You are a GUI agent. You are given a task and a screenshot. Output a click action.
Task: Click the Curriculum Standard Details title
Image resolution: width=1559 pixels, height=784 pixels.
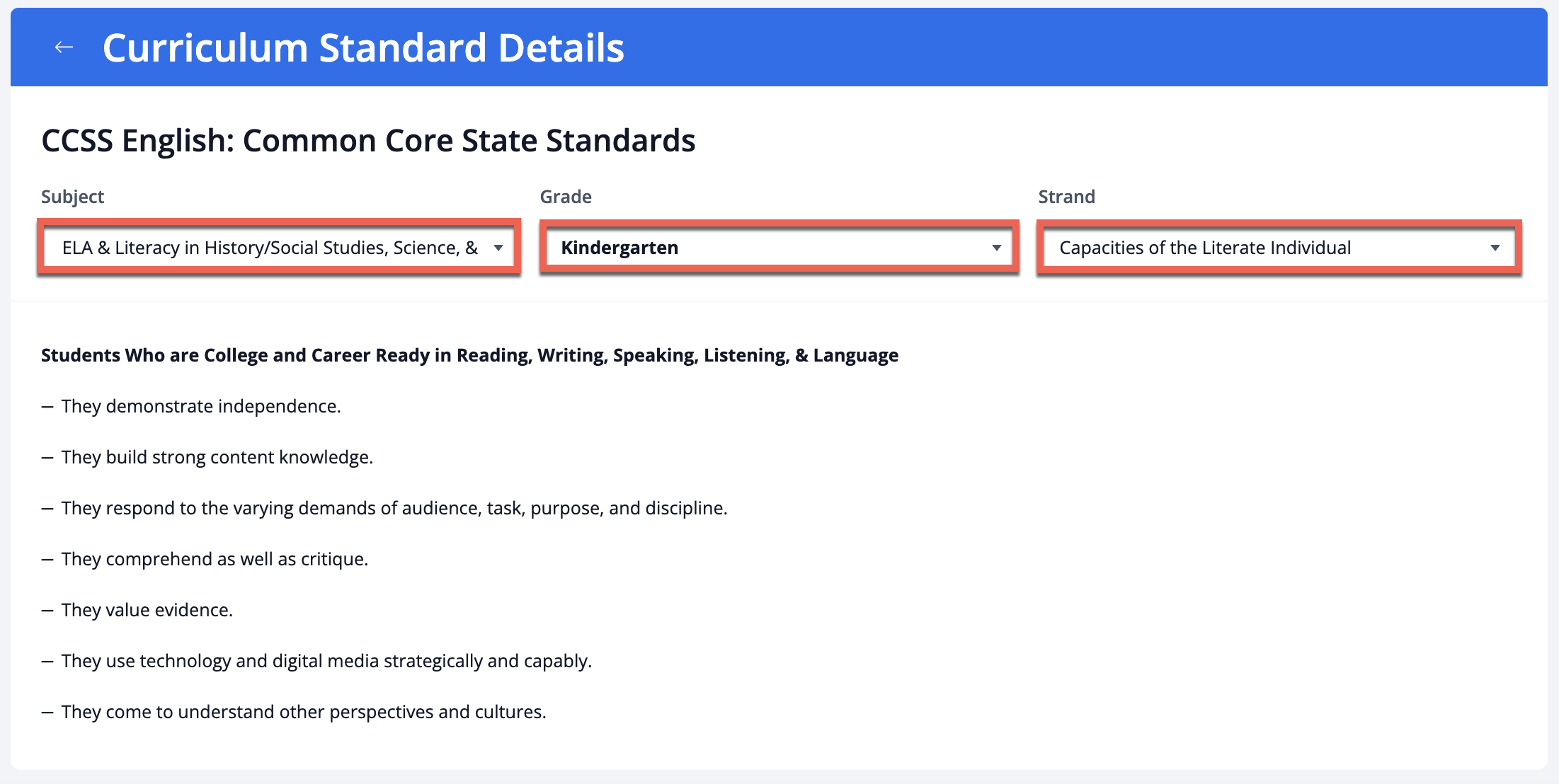click(x=363, y=47)
